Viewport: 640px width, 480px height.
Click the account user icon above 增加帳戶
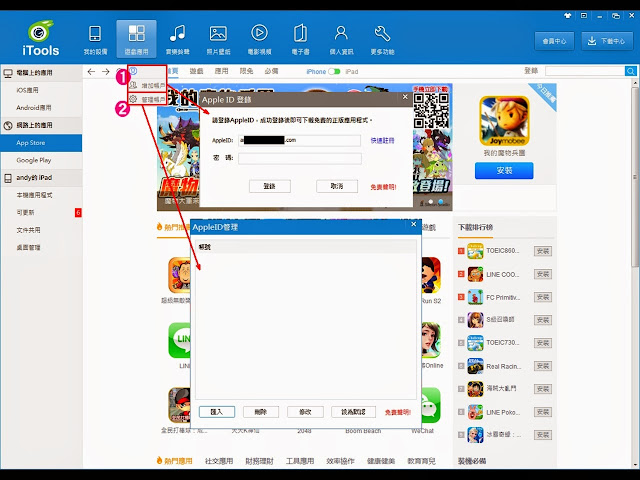click(133, 71)
